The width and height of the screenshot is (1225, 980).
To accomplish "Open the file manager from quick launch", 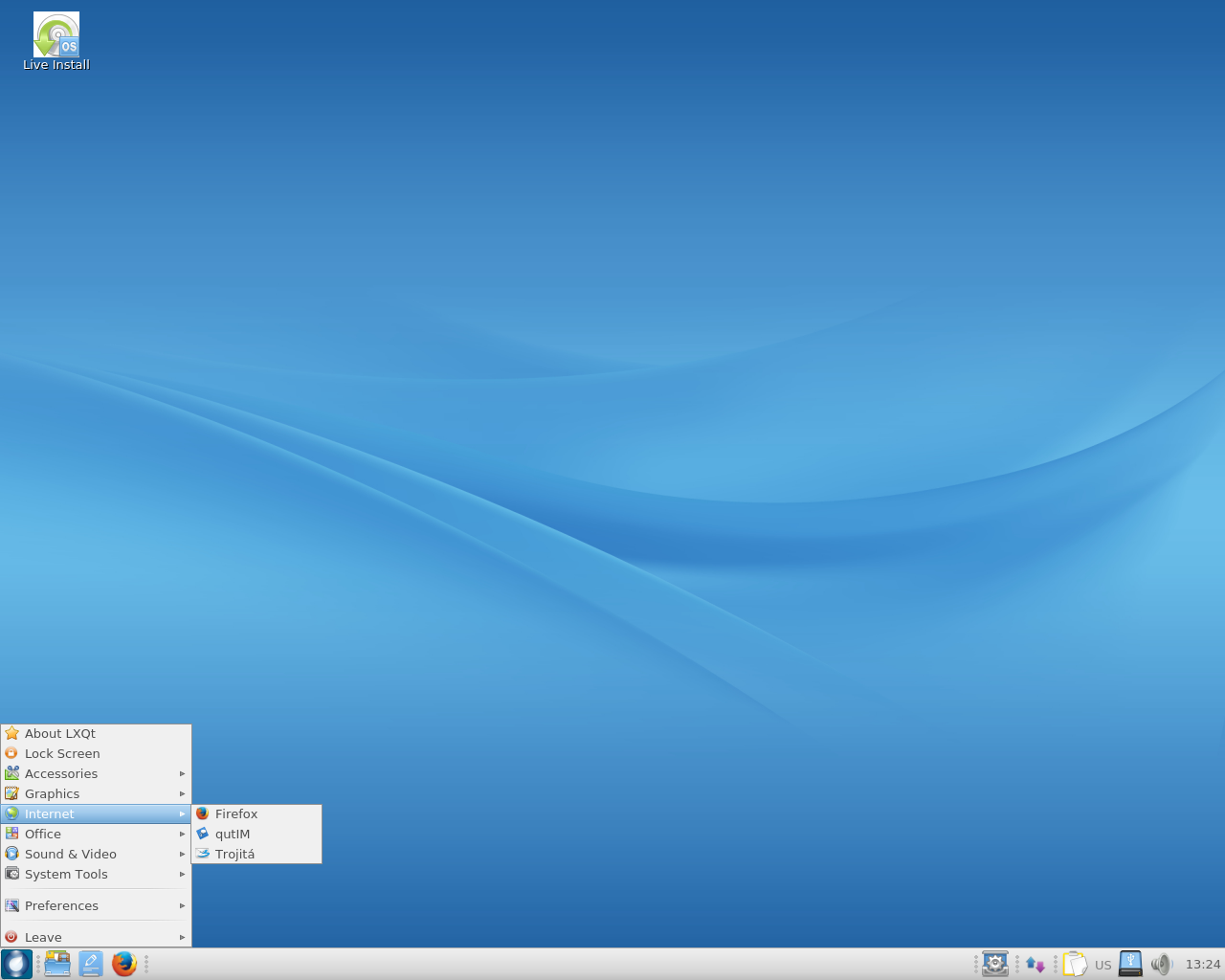I will [57, 964].
